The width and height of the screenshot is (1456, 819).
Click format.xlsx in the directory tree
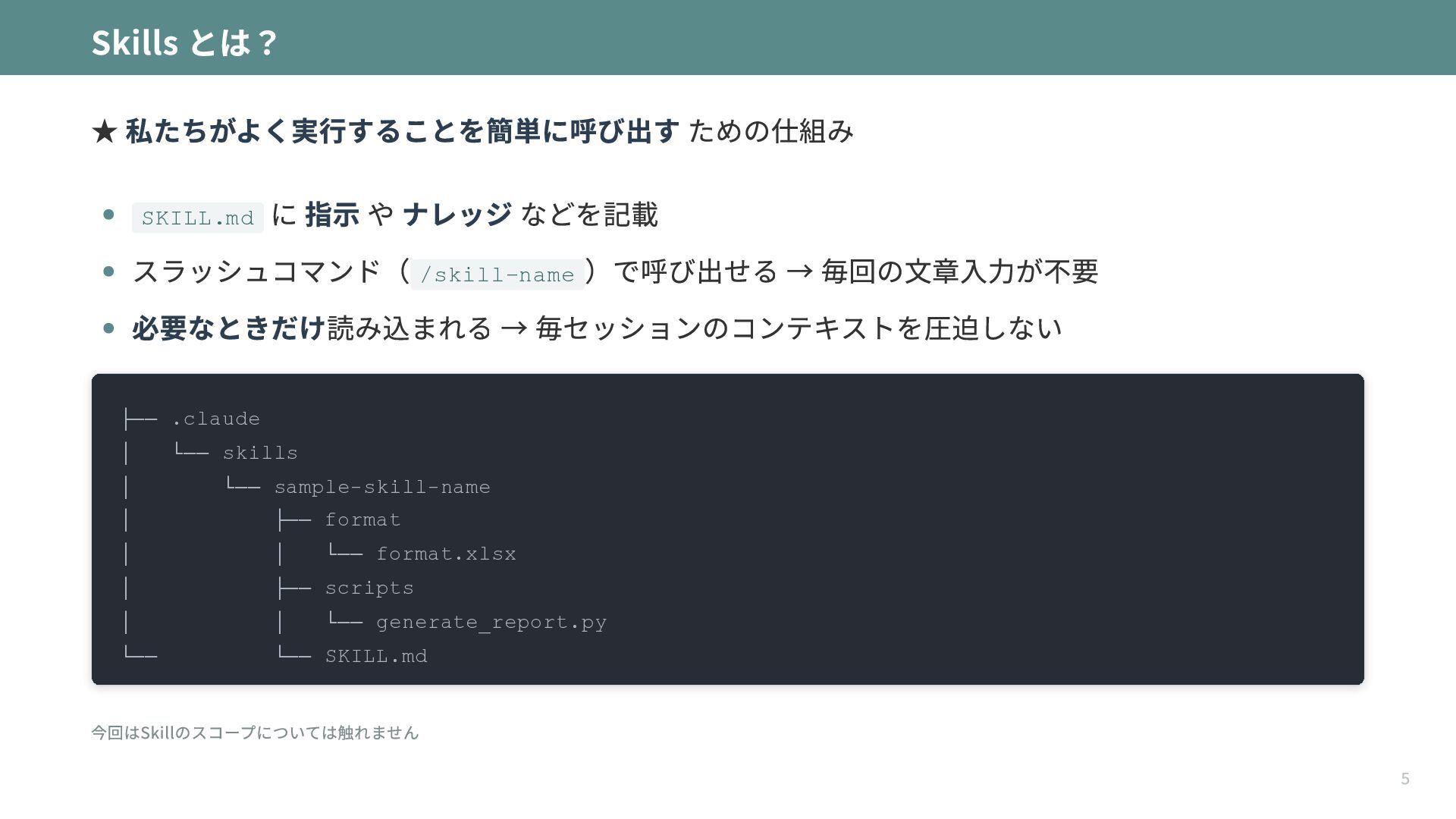click(x=446, y=554)
